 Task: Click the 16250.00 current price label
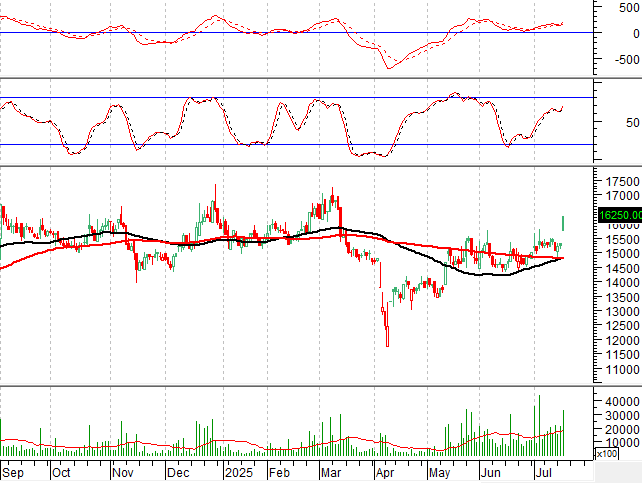point(620,215)
